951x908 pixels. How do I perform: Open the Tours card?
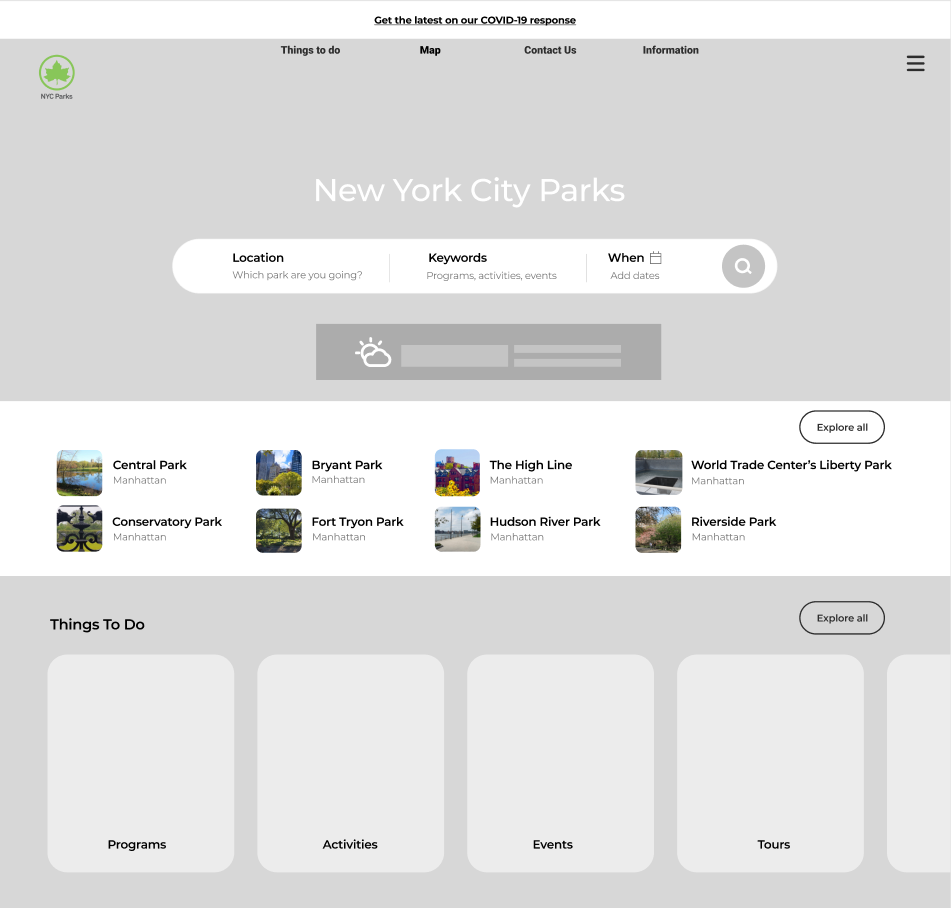770,763
